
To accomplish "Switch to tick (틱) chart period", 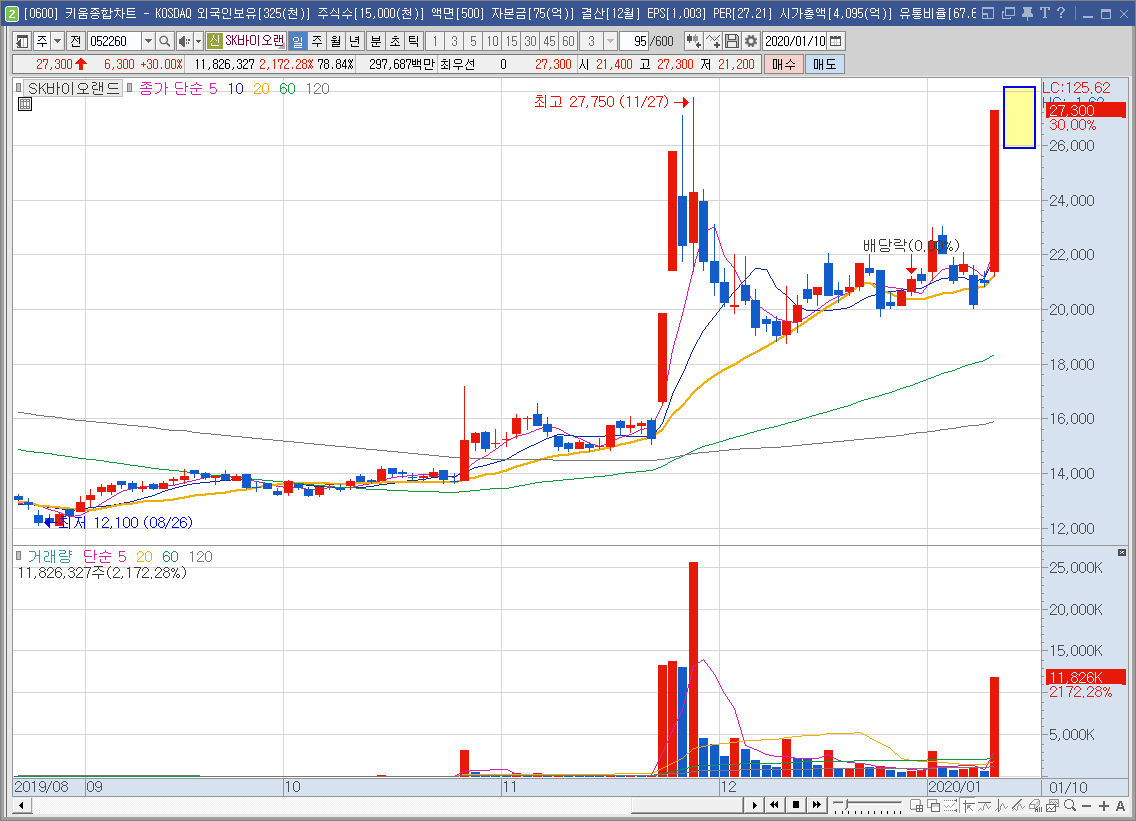I will [414, 41].
